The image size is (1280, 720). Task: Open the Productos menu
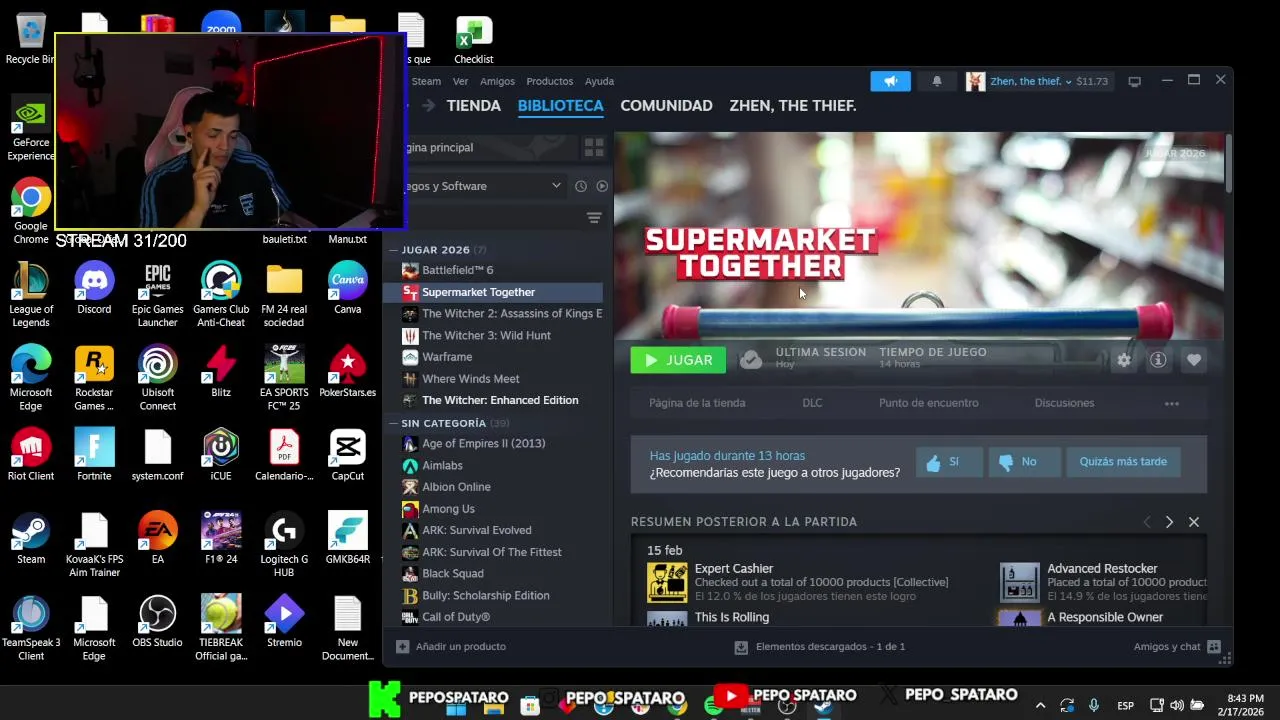tap(549, 81)
